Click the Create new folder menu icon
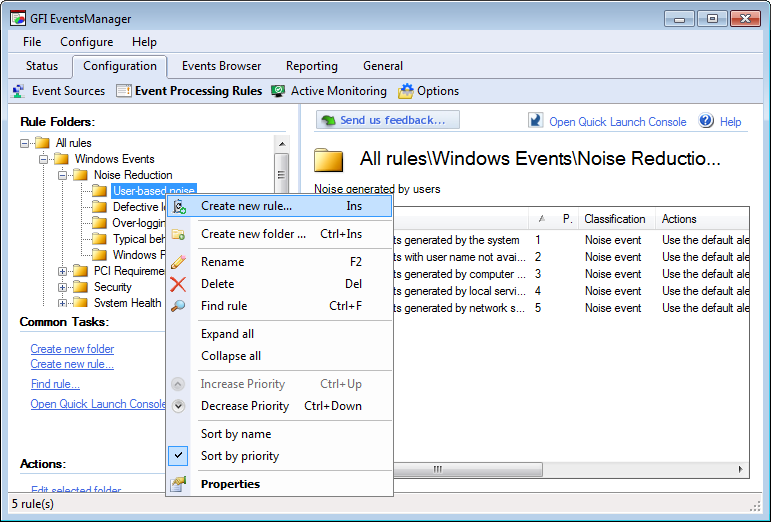The image size is (771, 522). [178, 234]
